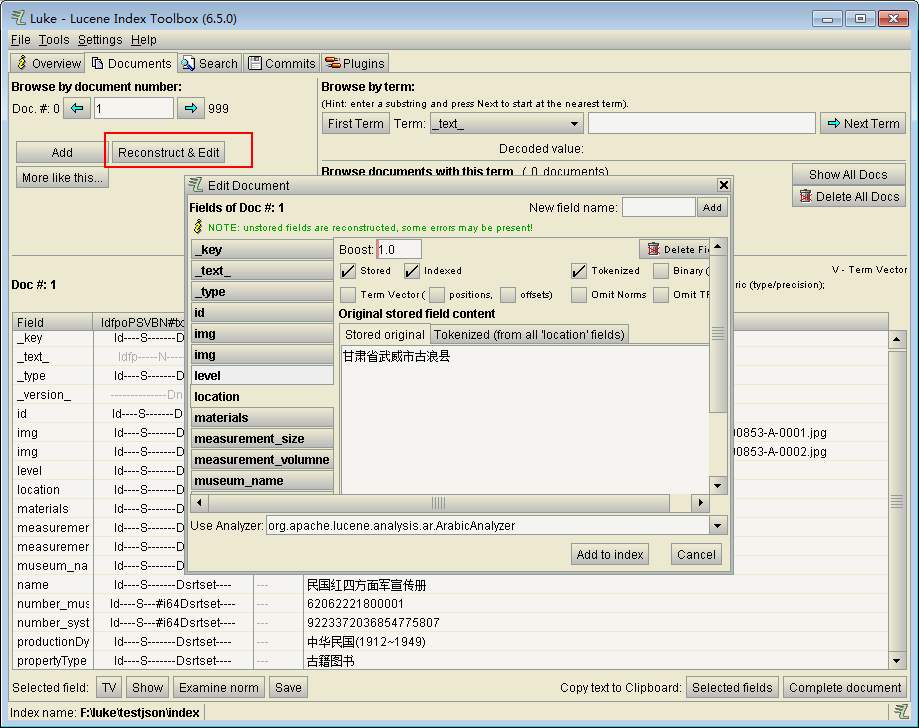
Task: Switch to Tokenized location fields tab
Action: (529, 335)
